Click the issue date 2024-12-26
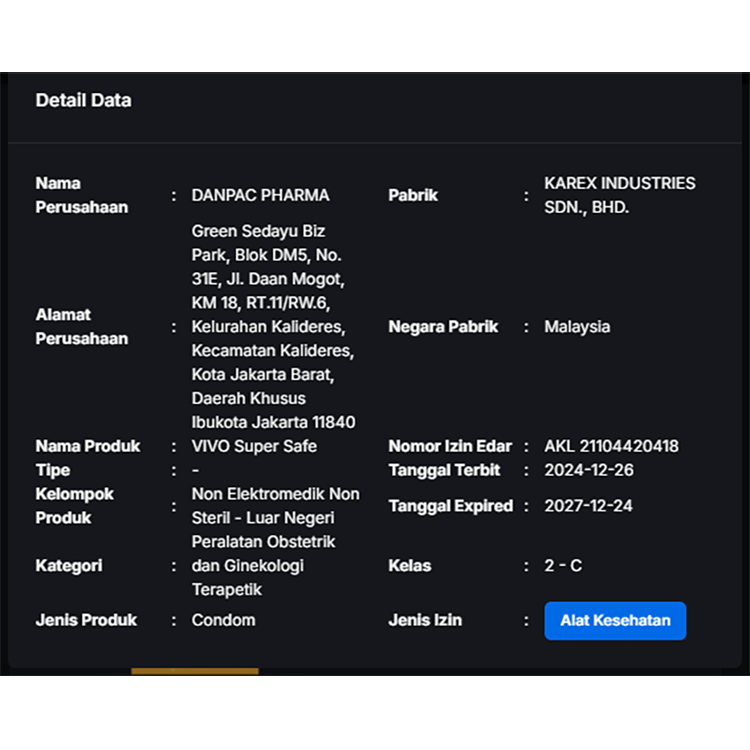The height and width of the screenshot is (750, 750). point(588,470)
